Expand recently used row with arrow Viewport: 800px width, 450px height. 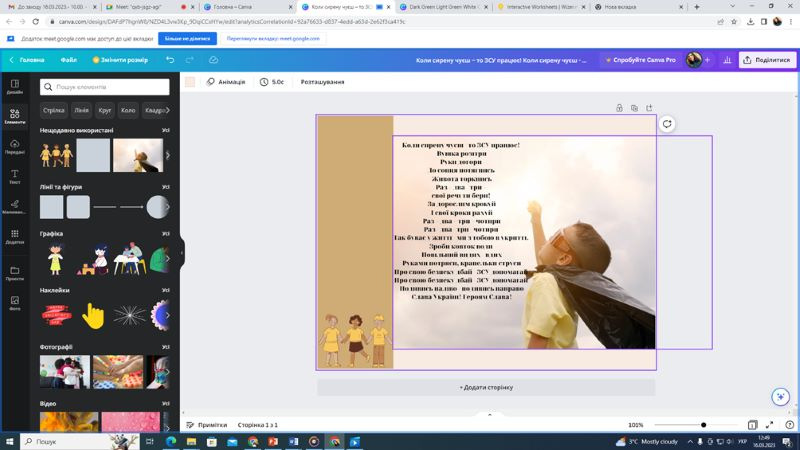pyautogui.click(x=167, y=155)
